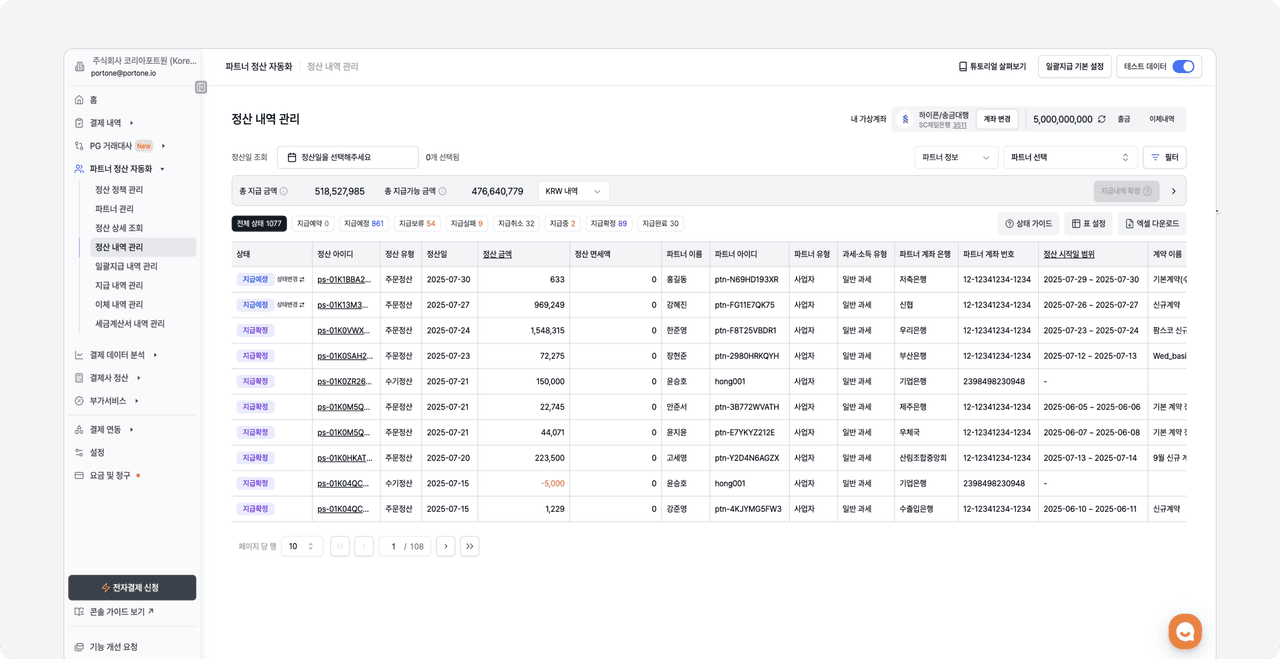Click info icon beside 총 지급가능 금액
Screen dimensions: 1280x659
(442, 191)
